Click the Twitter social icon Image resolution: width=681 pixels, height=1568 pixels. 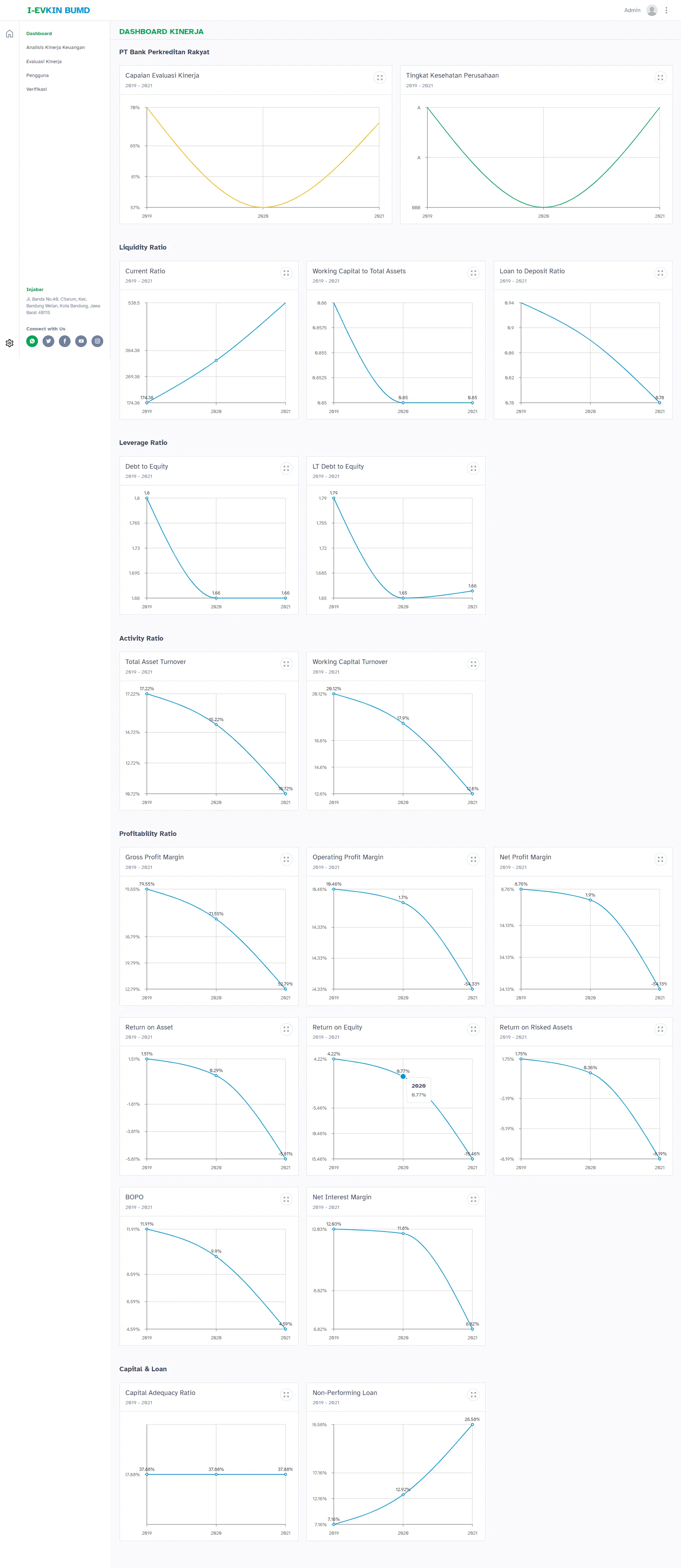pos(49,341)
